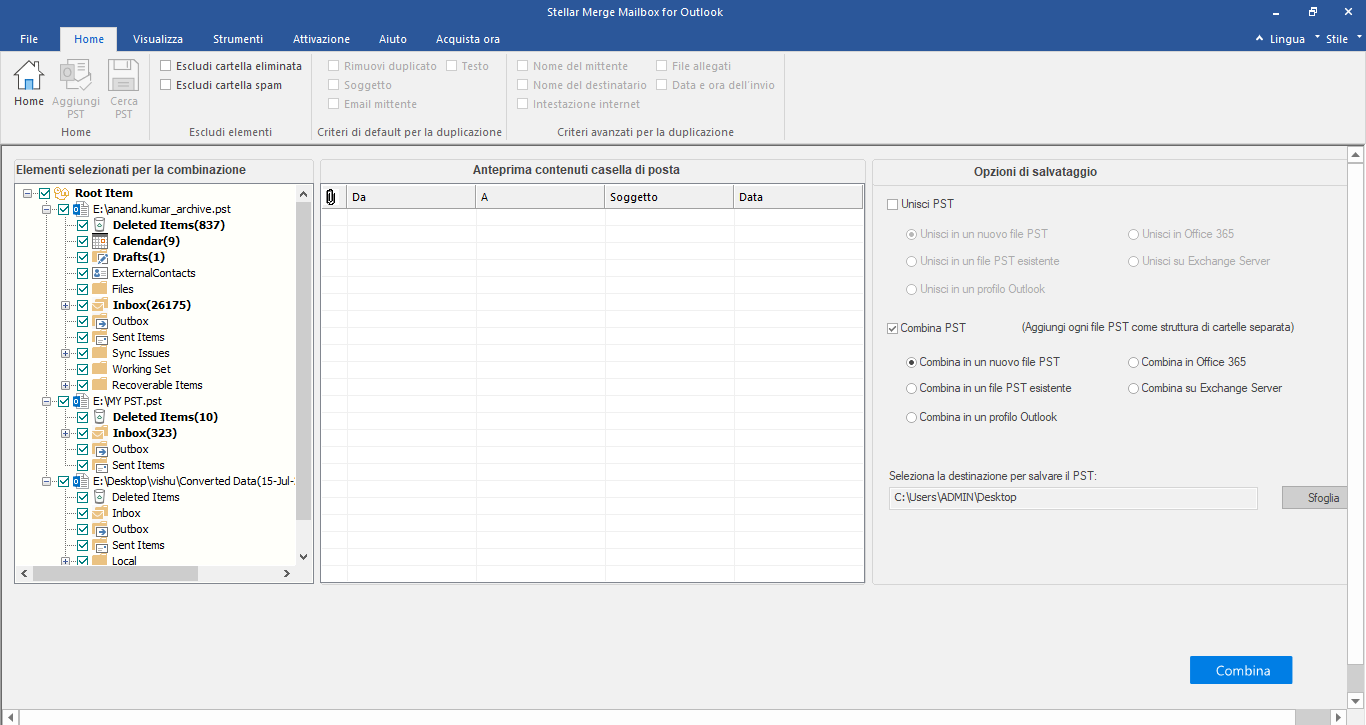This screenshot has width=1366, height=725.
Task: Click the Drafts(1) folder icon
Action: coord(100,257)
